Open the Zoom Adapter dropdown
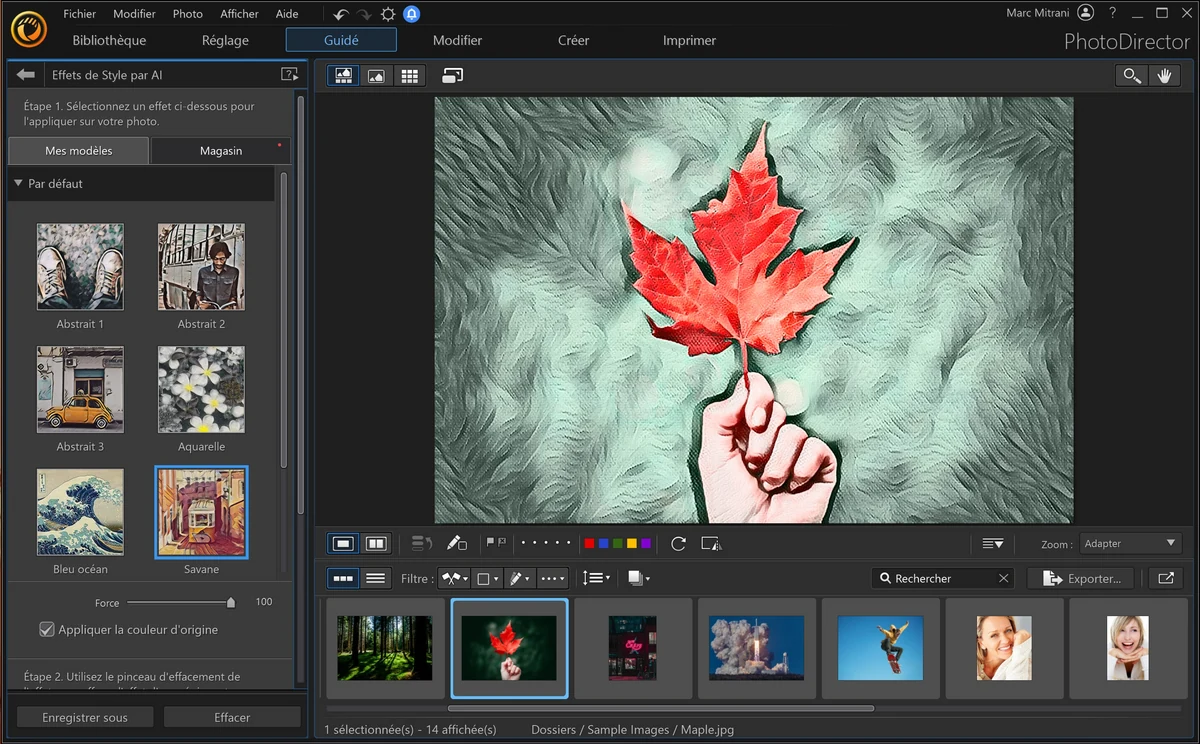The width and height of the screenshot is (1200, 744). tap(1130, 543)
